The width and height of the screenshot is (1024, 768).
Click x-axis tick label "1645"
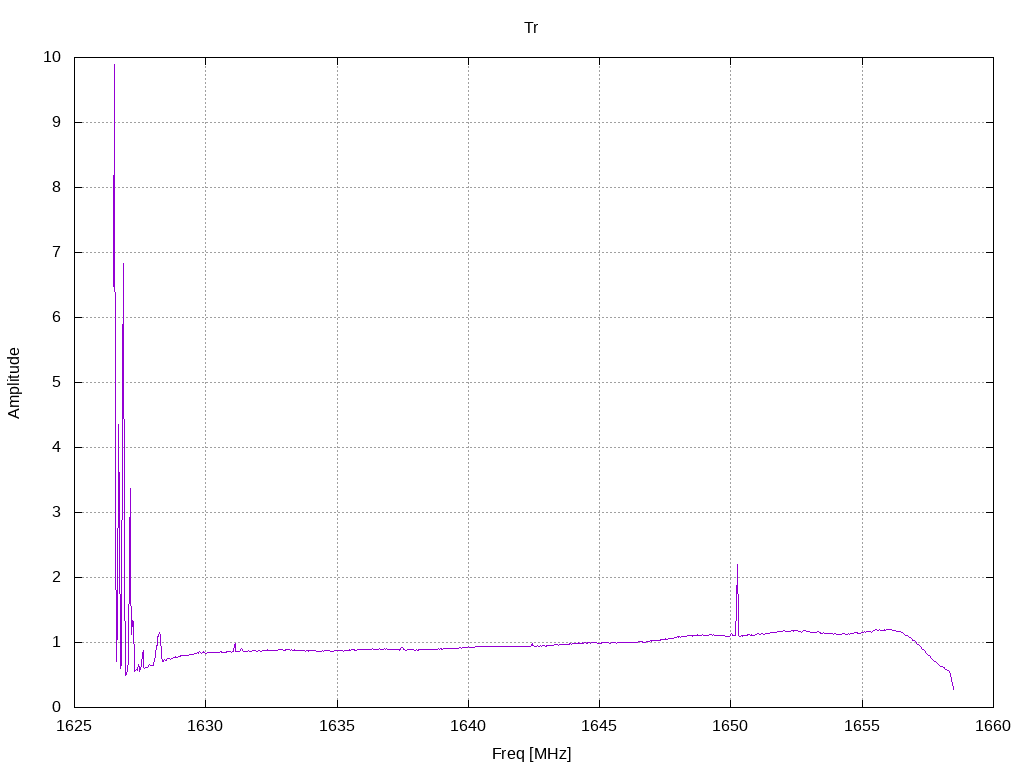click(x=600, y=726)
